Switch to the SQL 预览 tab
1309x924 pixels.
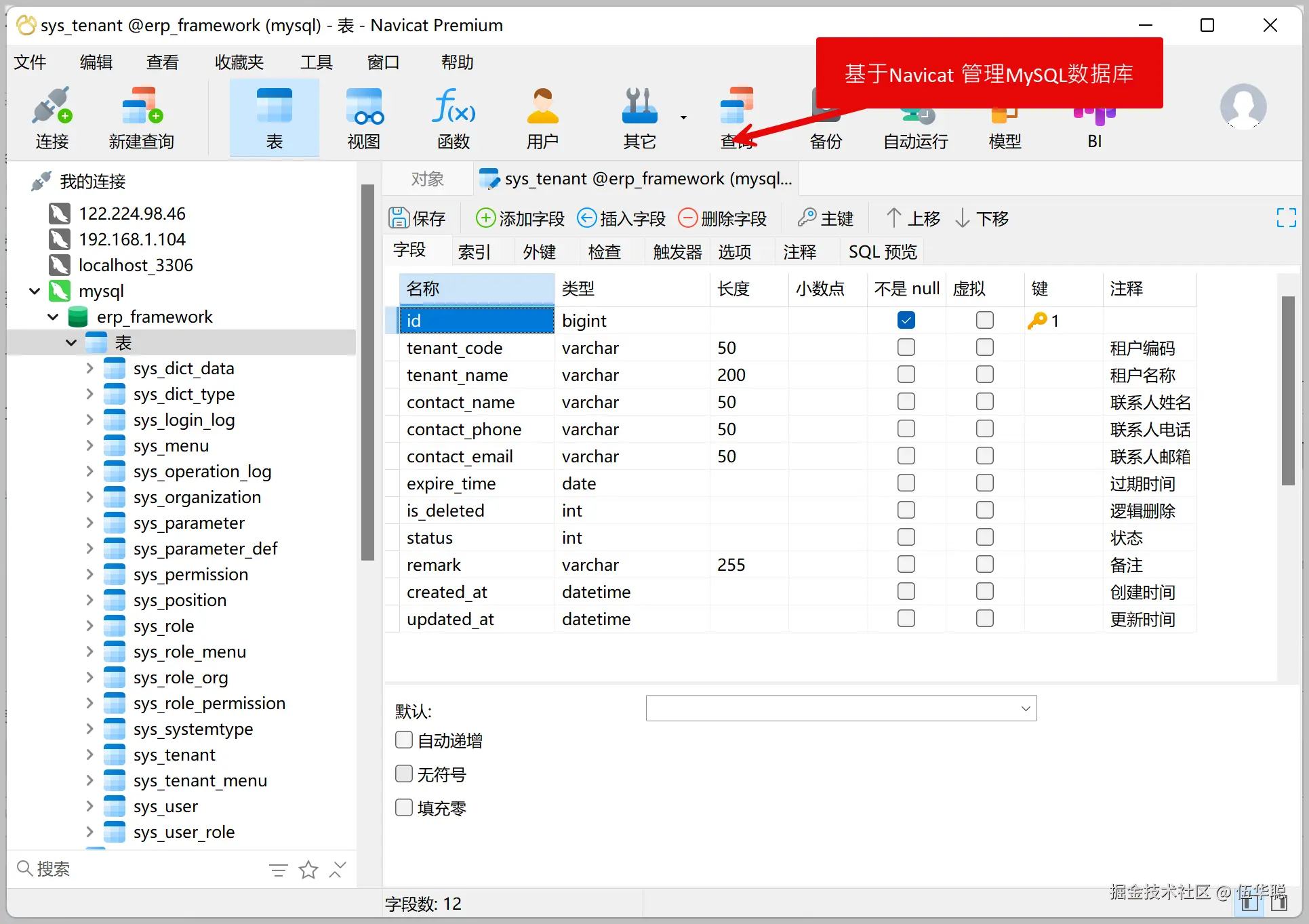click(x=882, y=251)
